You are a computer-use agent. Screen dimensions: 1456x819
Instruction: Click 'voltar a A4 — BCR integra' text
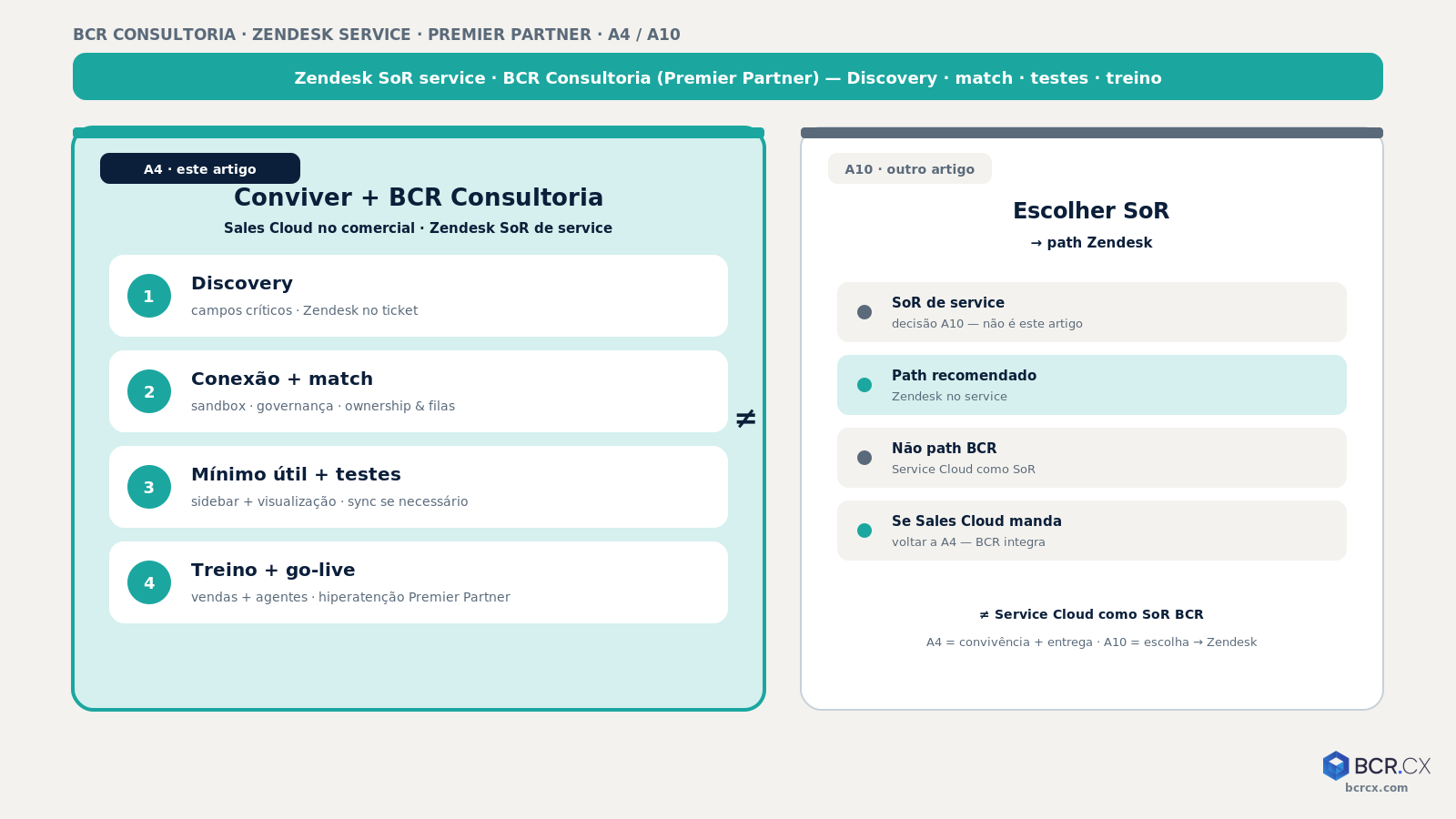(x=968, y=541)
